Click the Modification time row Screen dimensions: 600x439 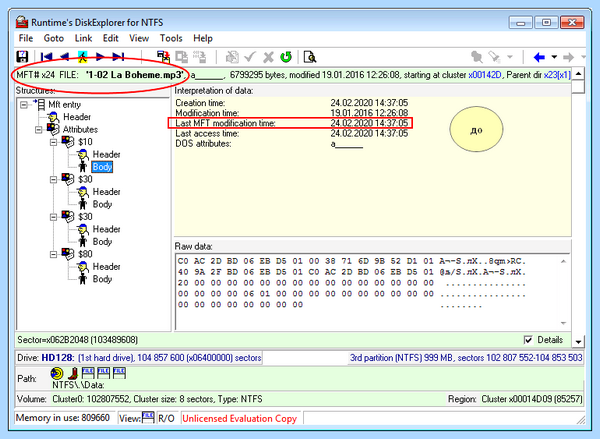(292, 113)
